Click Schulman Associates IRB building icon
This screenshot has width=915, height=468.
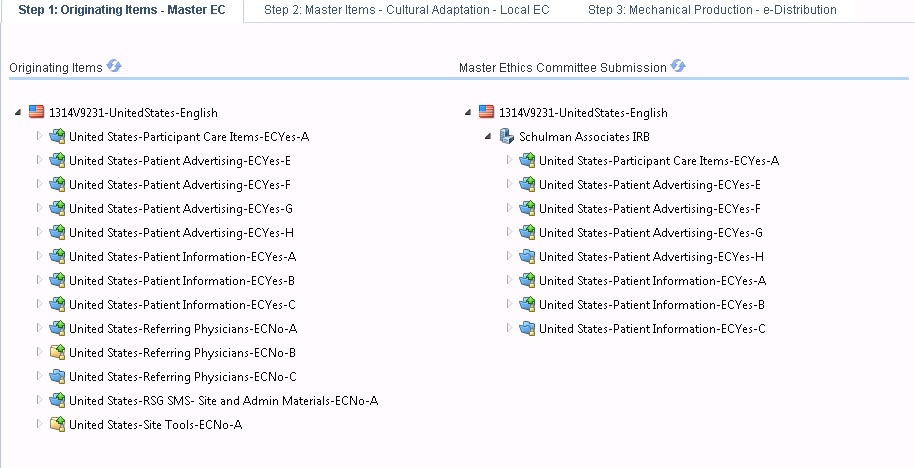click(507, 137)
